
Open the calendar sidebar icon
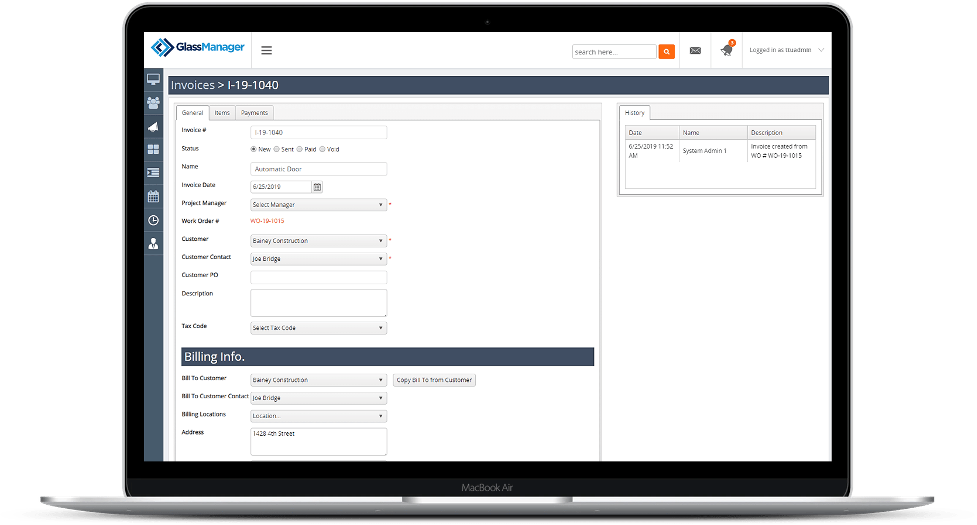(153, 196)
